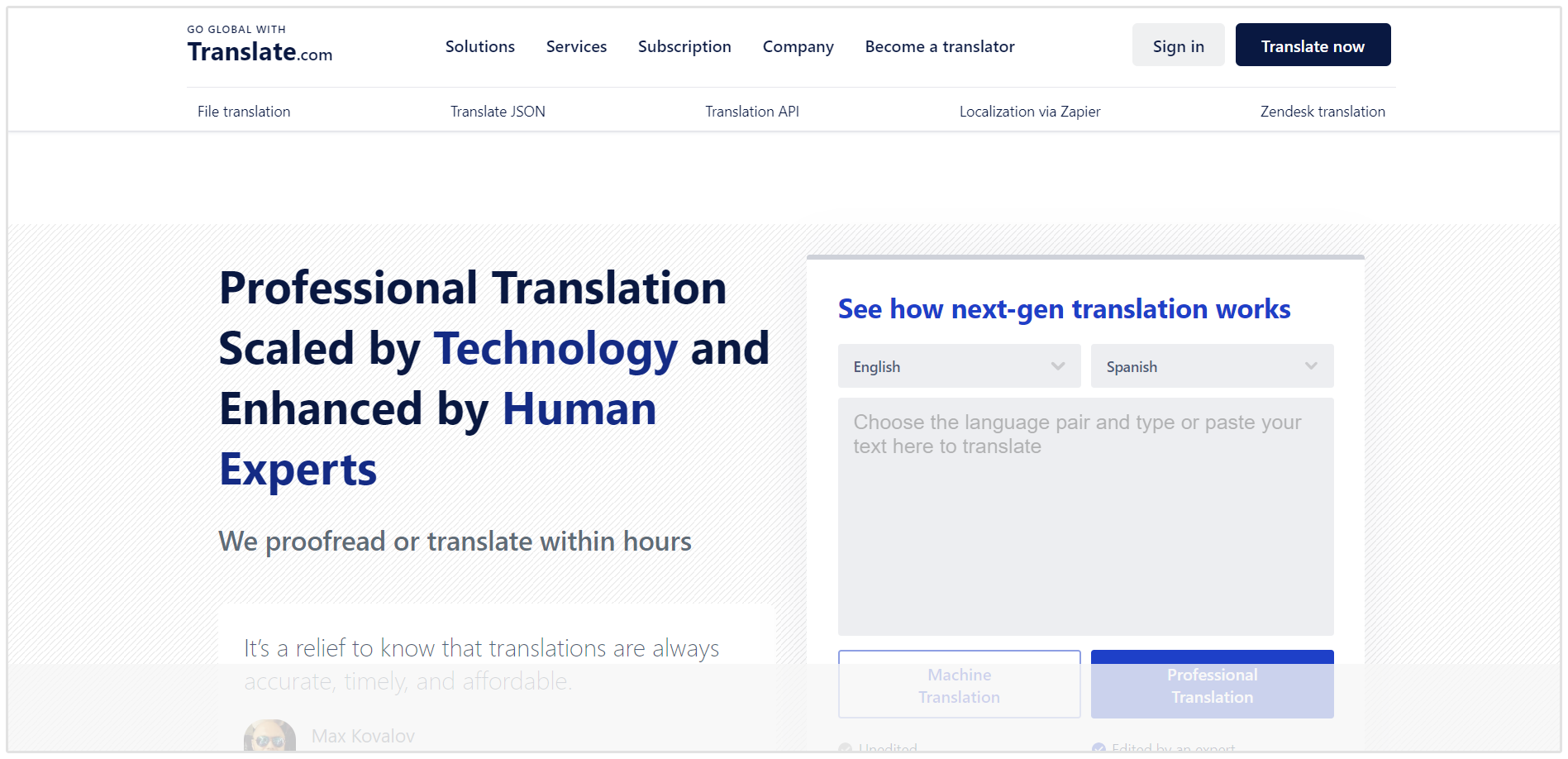Select Machine Translation mode

click(959, 685)
